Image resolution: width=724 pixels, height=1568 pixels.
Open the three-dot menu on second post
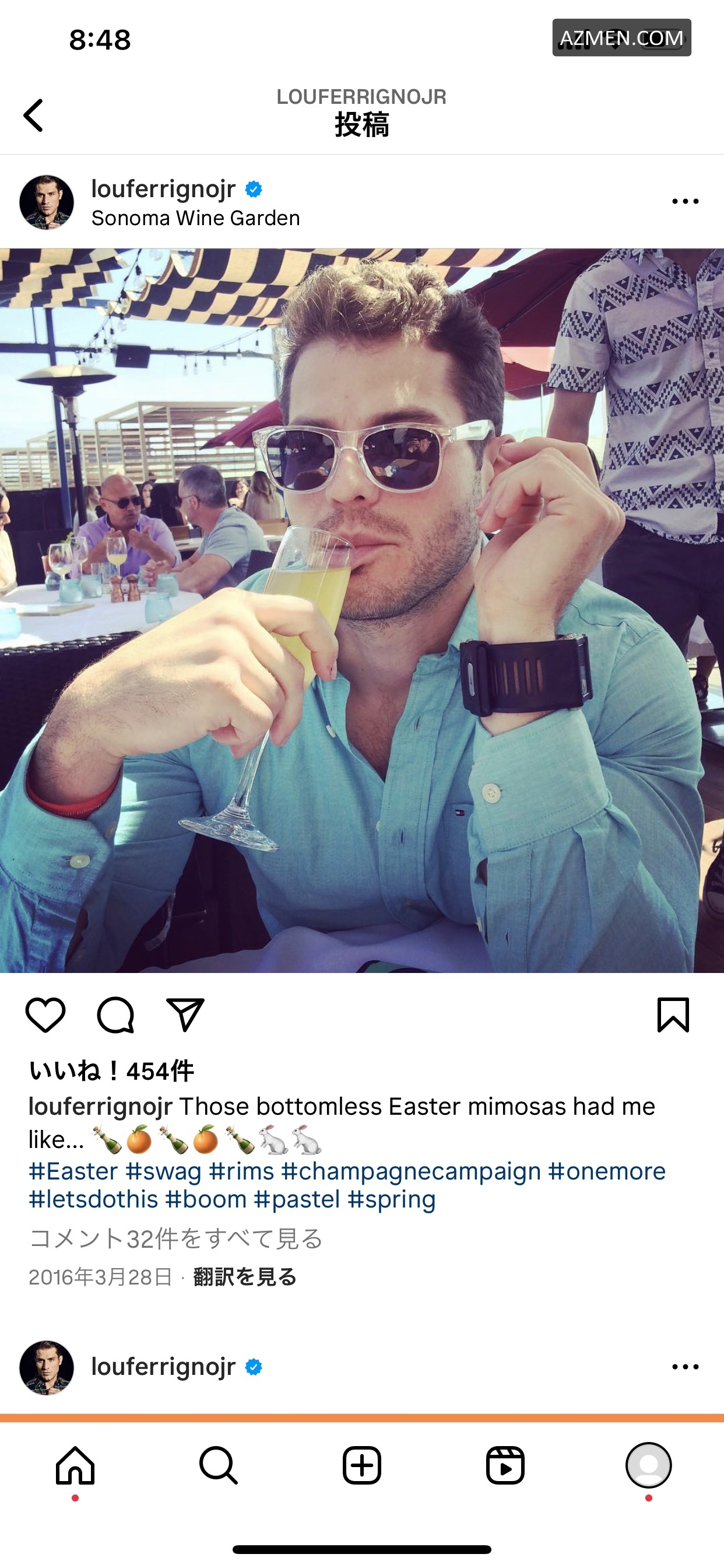pyautogui.click(x=685, y=1367)
